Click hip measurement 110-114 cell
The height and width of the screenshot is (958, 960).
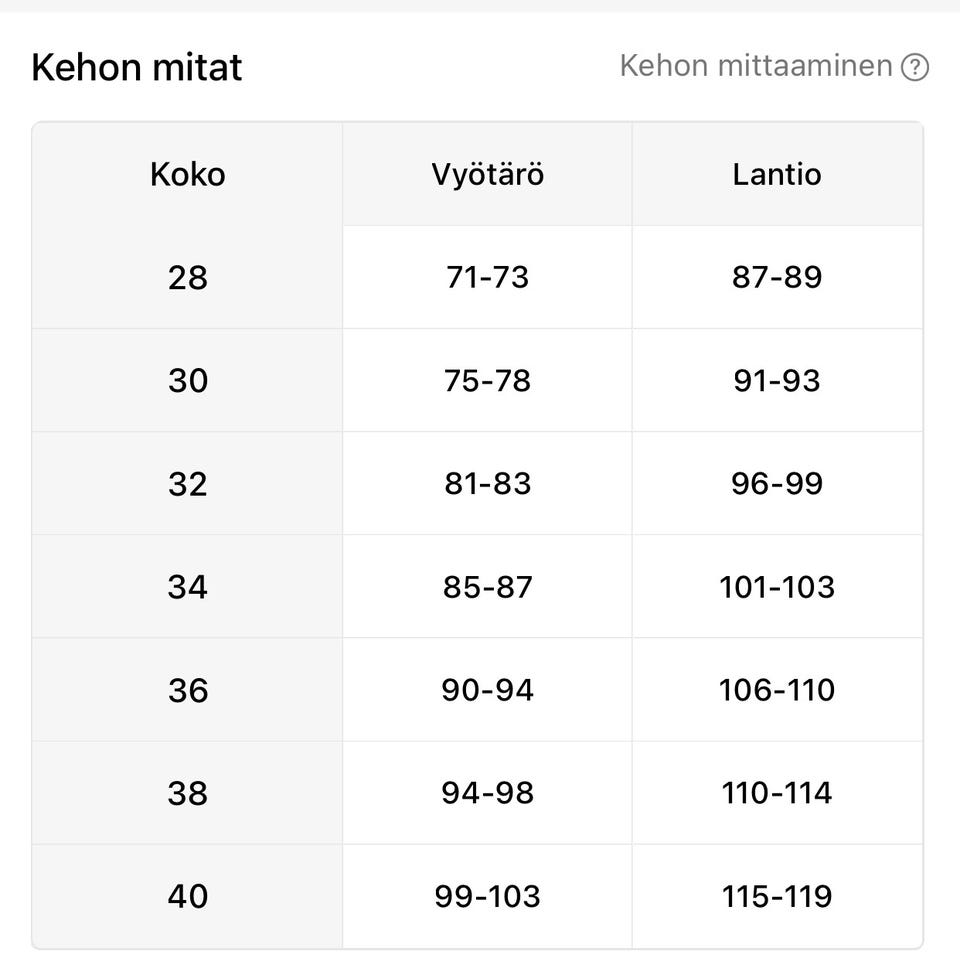coord(777,793)
